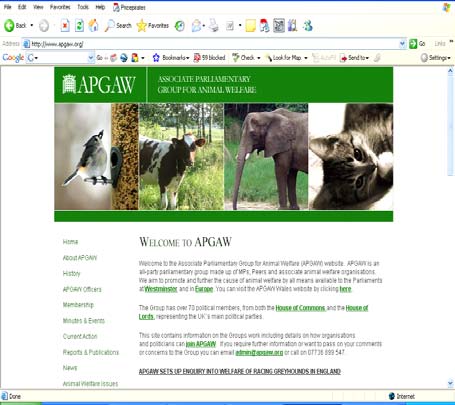Expand the Google toolbar Bookmarks dropdown
Image resolution: width=455 pixels, height=405 pixels.
click(x=171, y=58)
